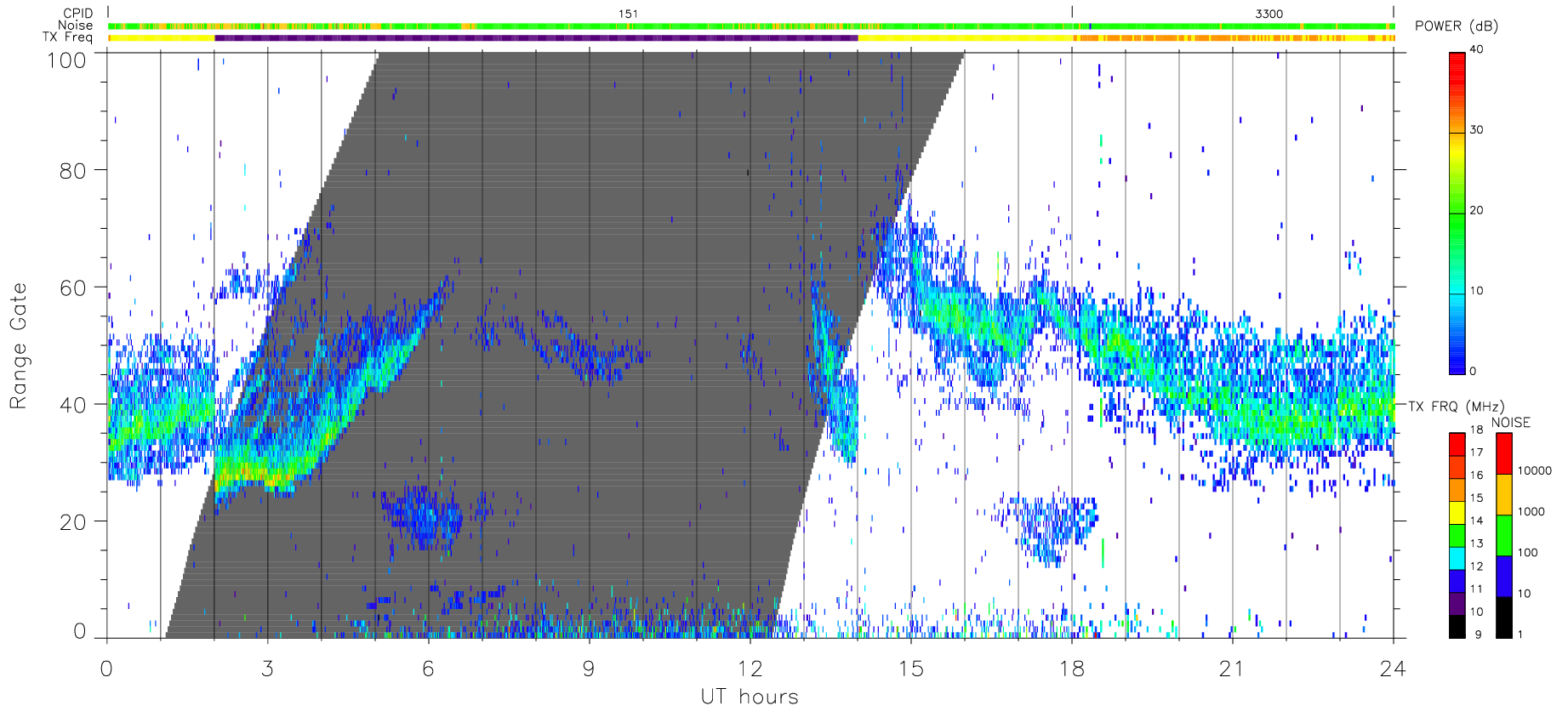This screenshot has height=723, width=1568.
Task: Click the UT hour 9 axis label
Action: pos(589,669)
